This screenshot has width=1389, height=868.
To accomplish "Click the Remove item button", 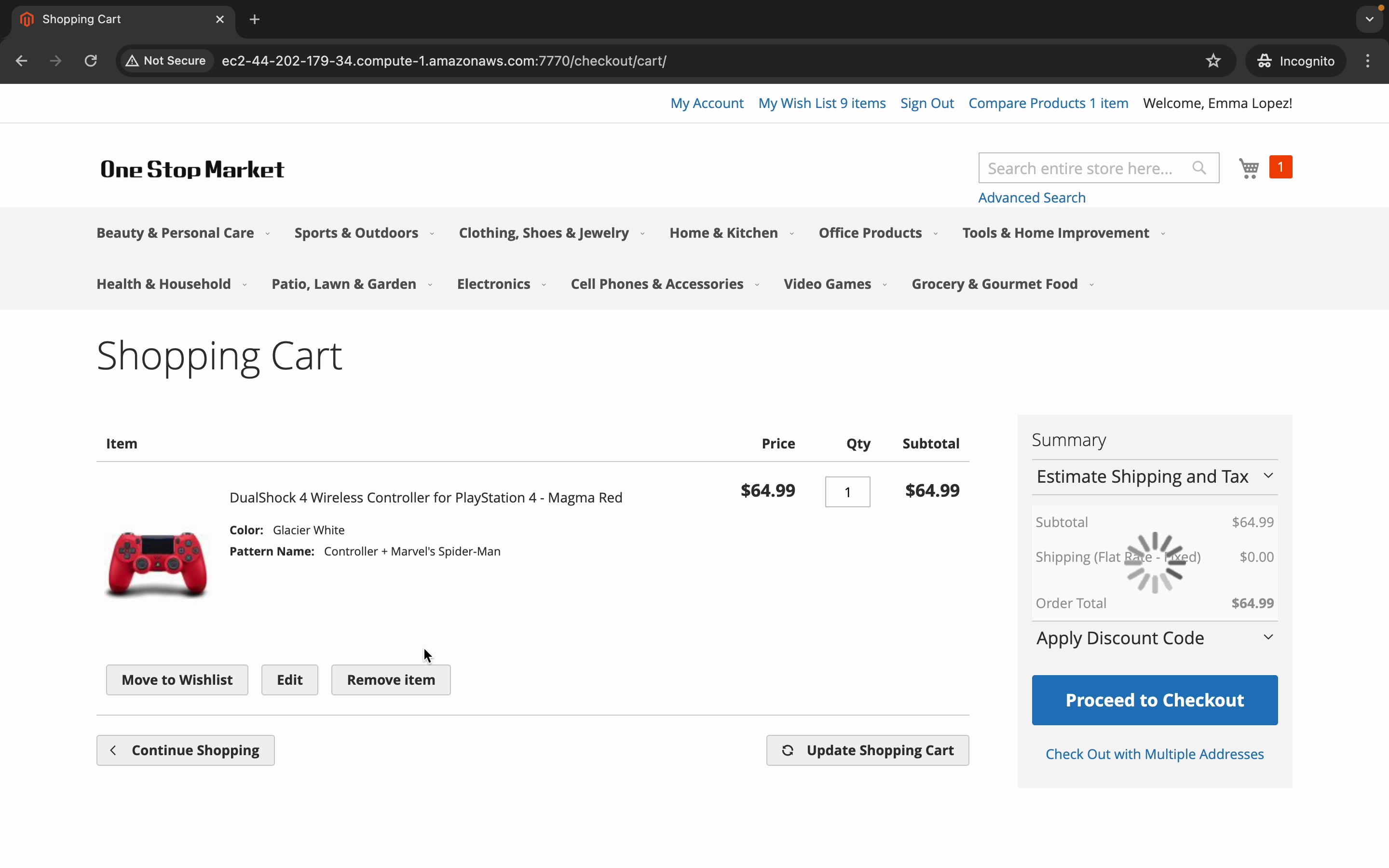I will 390,680.
